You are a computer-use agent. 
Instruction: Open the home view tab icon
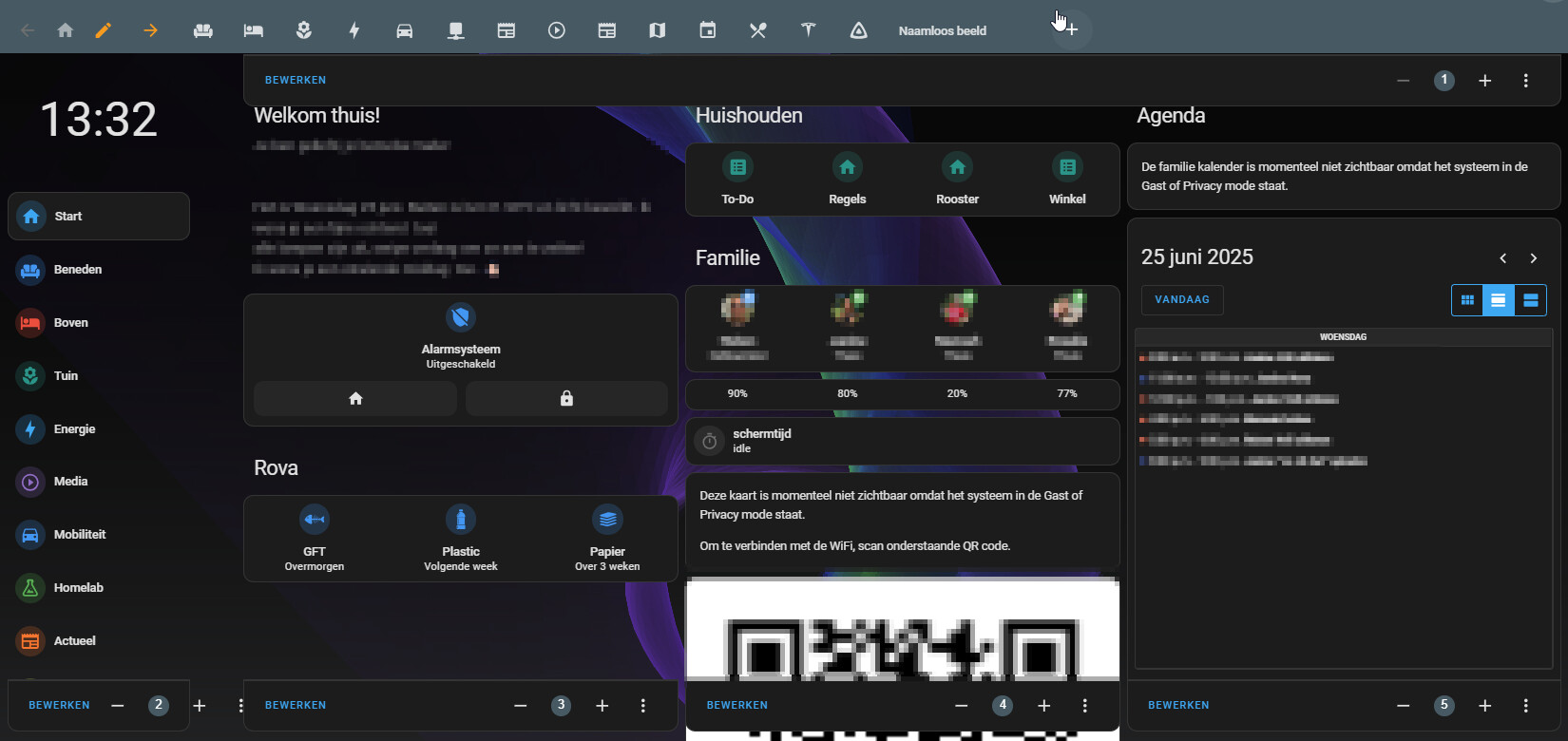[65, 30]
